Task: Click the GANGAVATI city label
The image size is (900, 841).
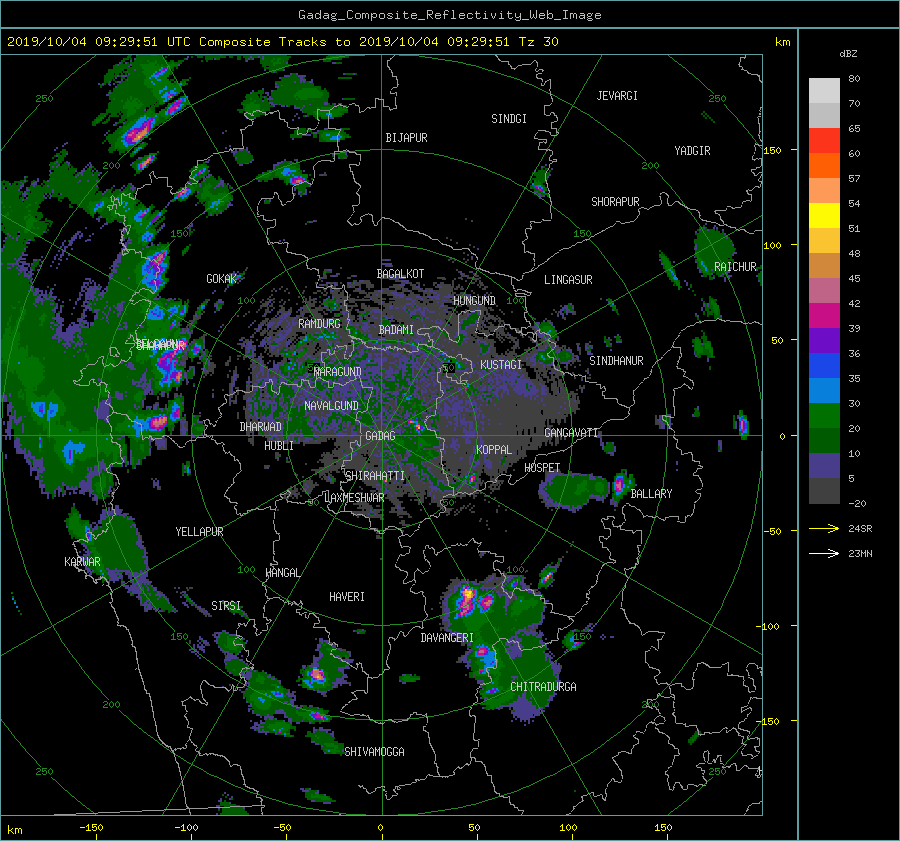Action: (x=571, y=432)
